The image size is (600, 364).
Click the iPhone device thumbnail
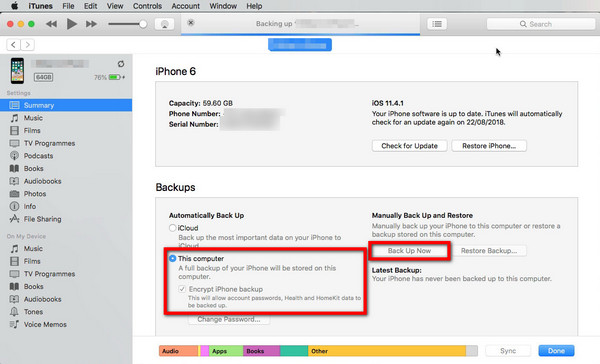tap(17, 71)
